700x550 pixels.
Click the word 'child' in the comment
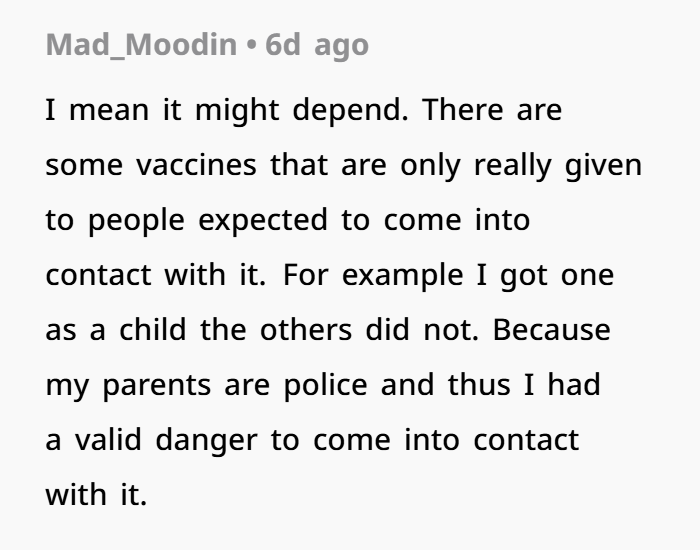pyautogui.click(x=153, y=329)
